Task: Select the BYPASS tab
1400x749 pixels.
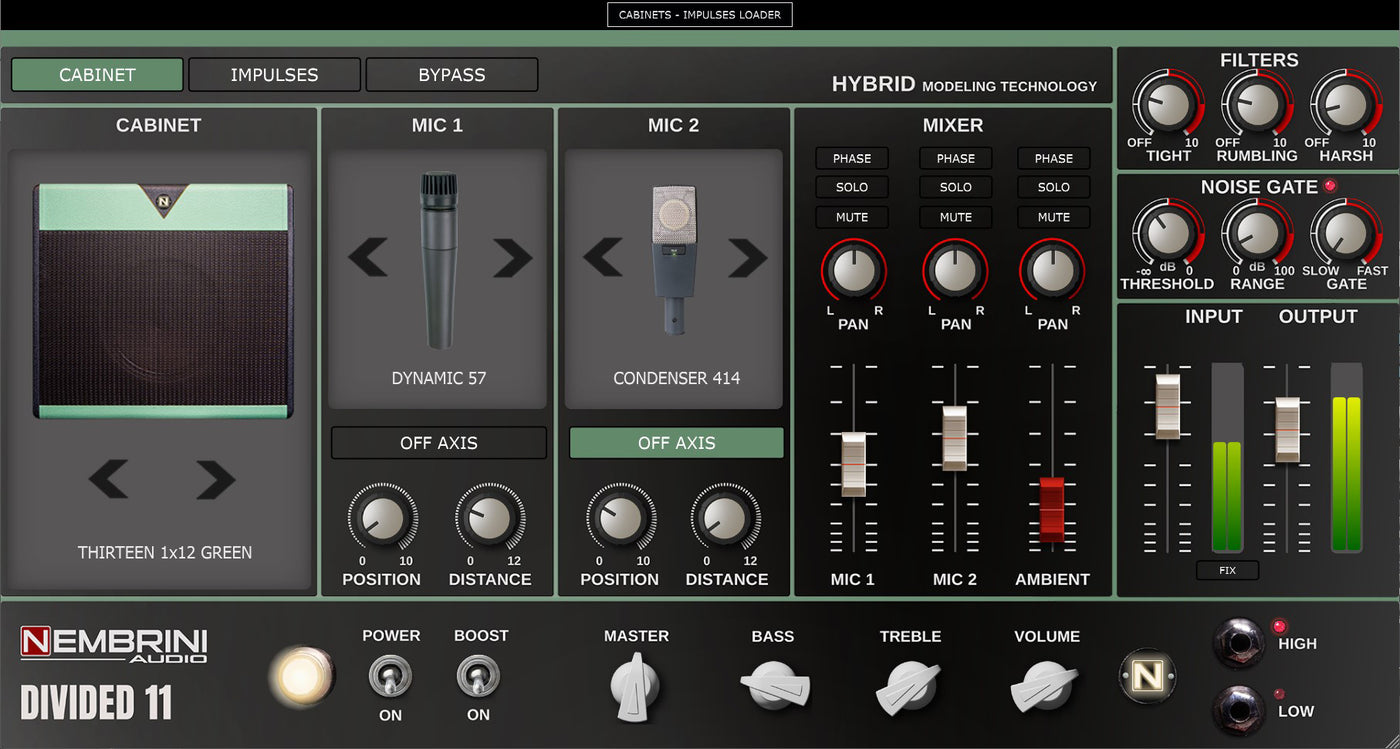Action: tap(452, 75)
